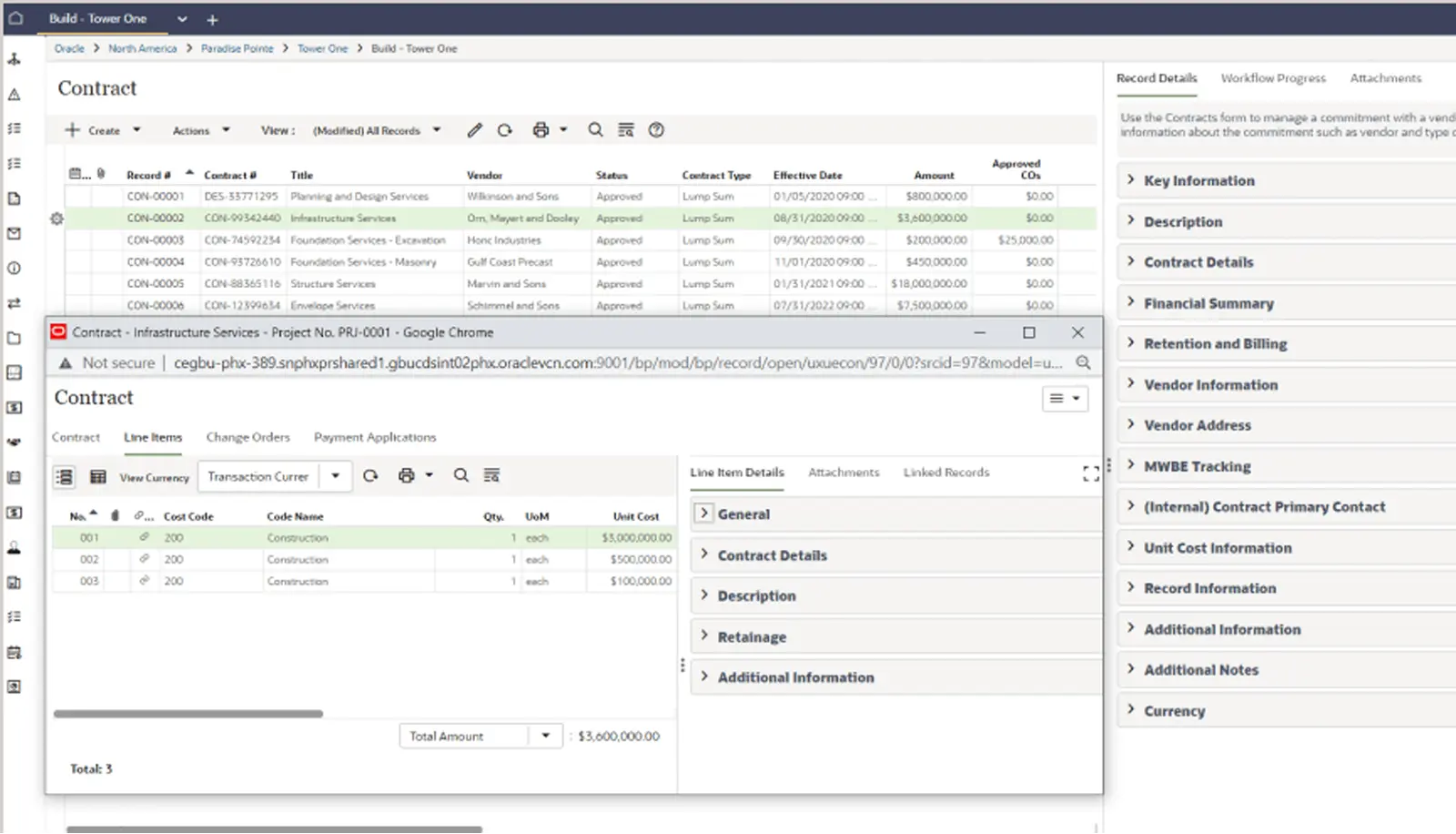Click the Actions menu
The image size is (1456, 834).
click(190, 130)
